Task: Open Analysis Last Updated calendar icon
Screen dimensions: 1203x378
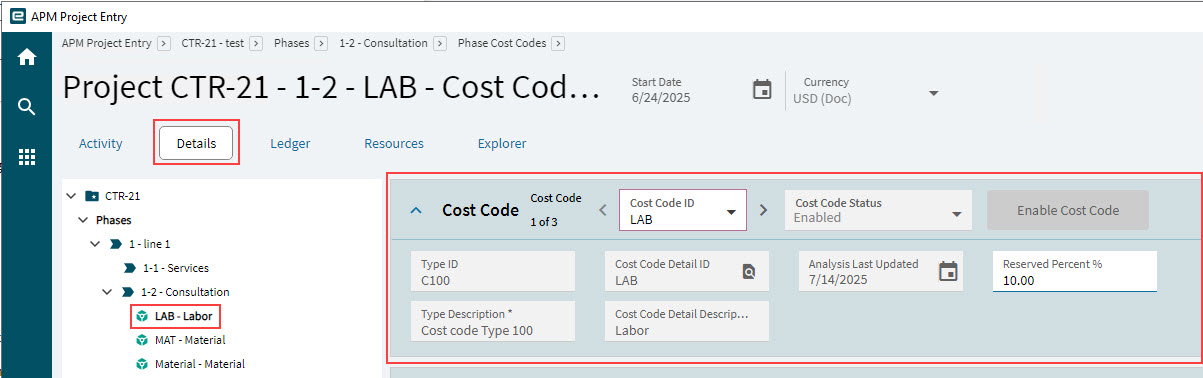Action: pos(948,271)
